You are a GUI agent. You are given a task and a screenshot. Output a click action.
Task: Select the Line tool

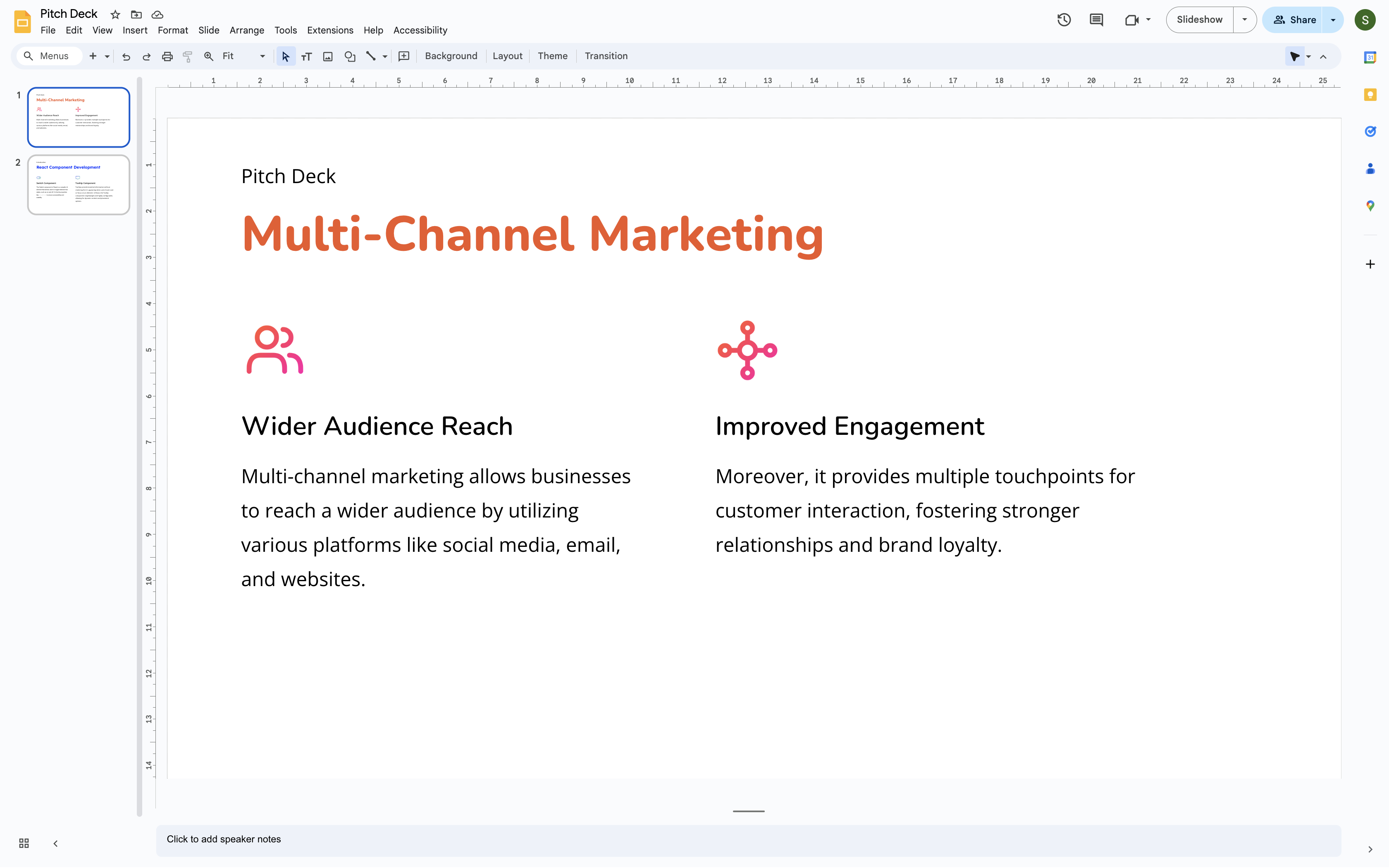click(x=371, y=56)
